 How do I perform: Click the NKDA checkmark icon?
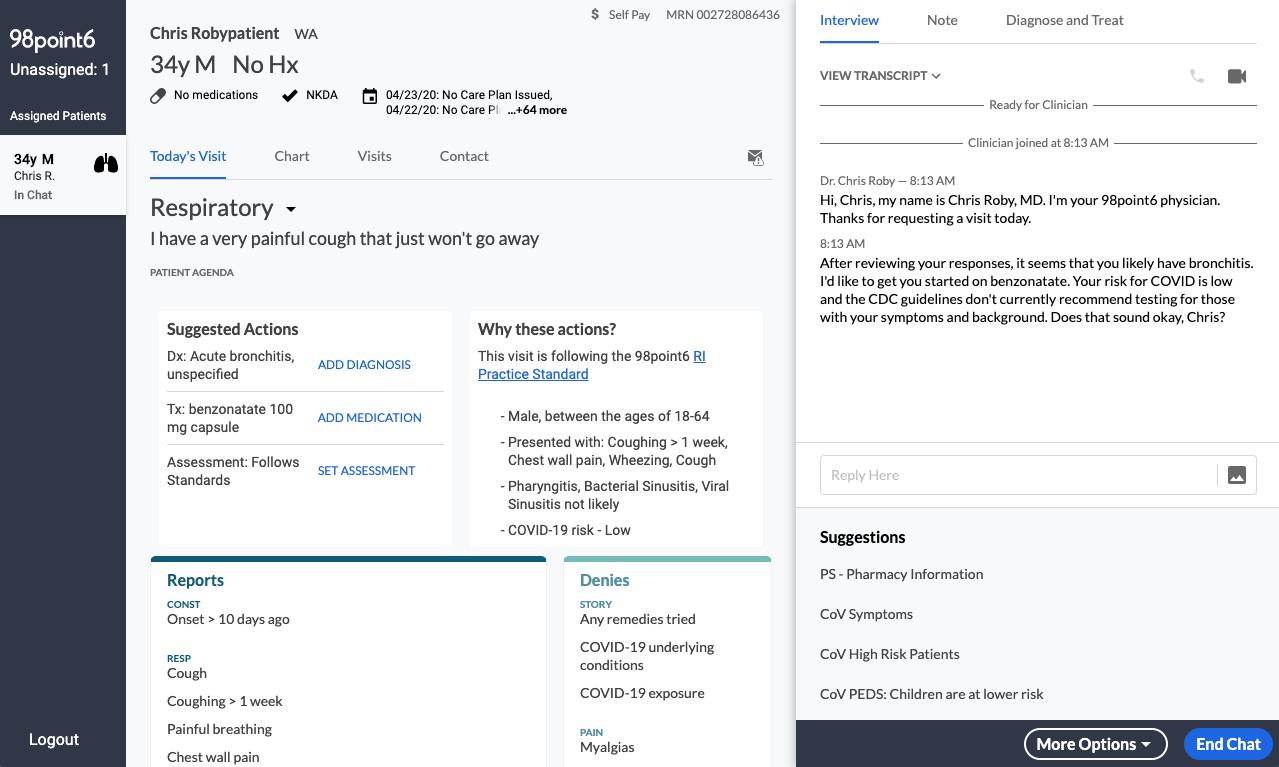[290, 96]
